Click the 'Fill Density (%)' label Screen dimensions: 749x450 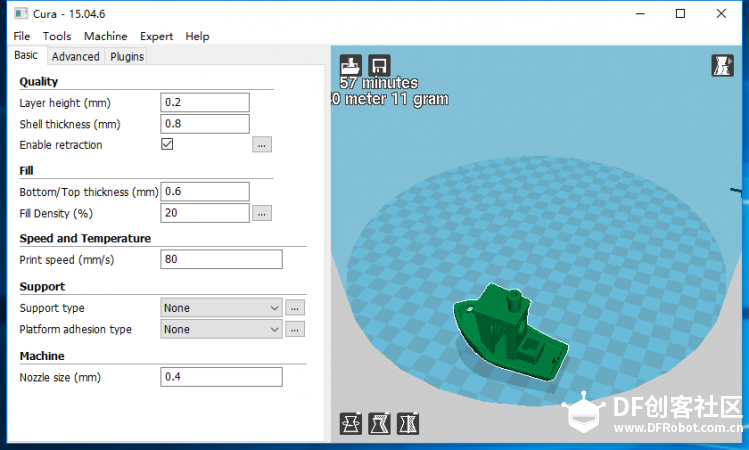[x=56, y=214]
